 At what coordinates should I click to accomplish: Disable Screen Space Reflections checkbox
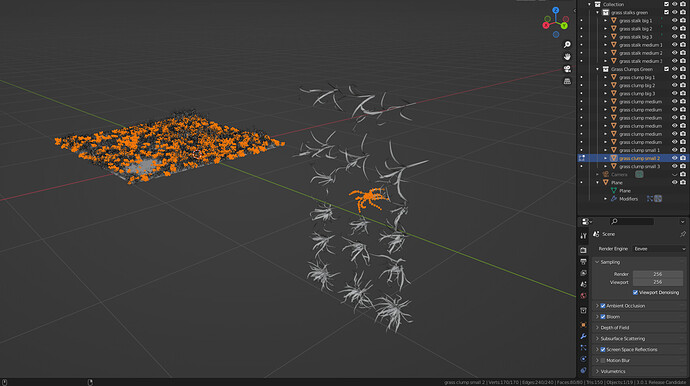point(603,349)
